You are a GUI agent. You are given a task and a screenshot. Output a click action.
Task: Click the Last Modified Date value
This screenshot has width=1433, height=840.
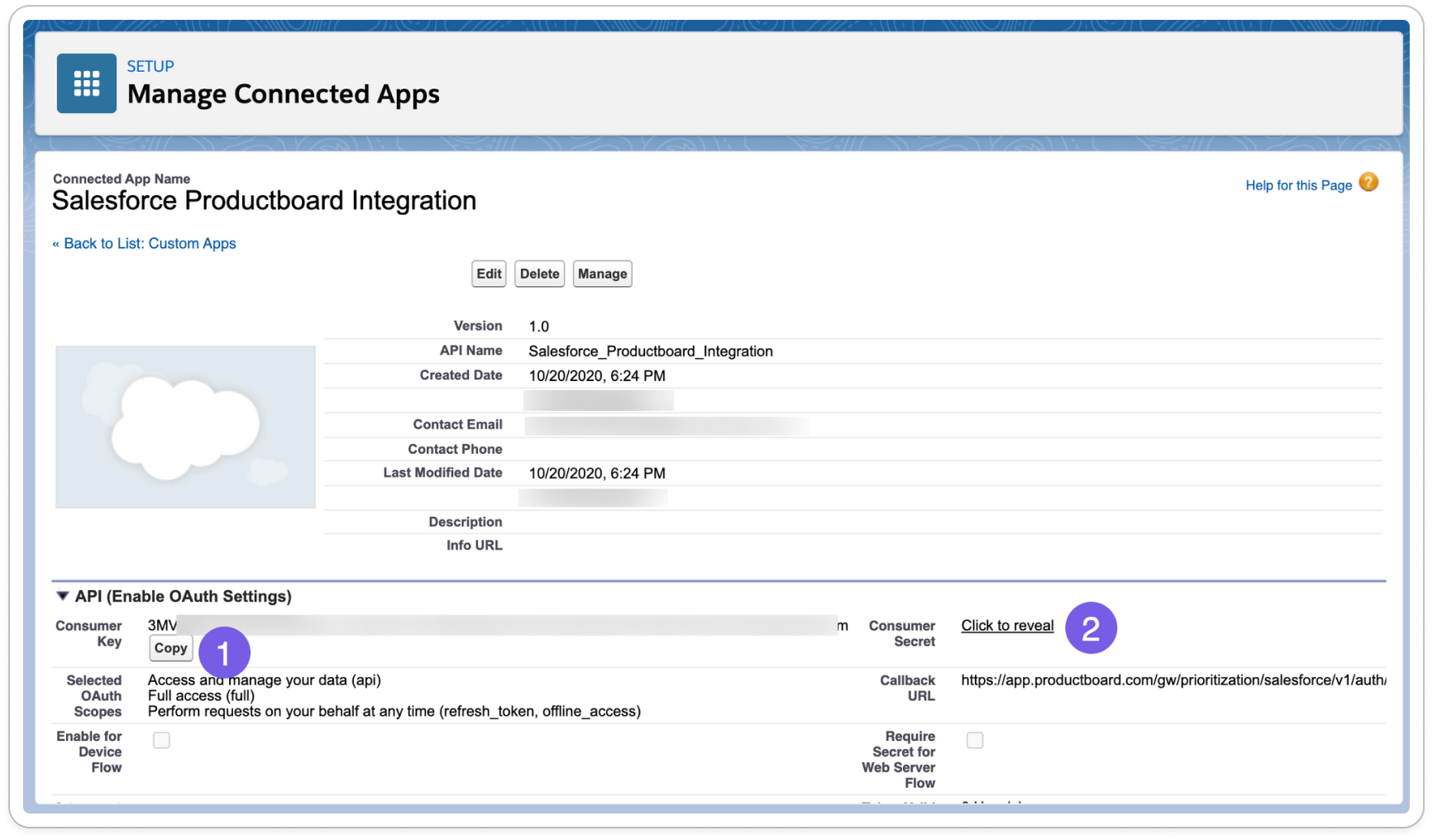point(597,473)
